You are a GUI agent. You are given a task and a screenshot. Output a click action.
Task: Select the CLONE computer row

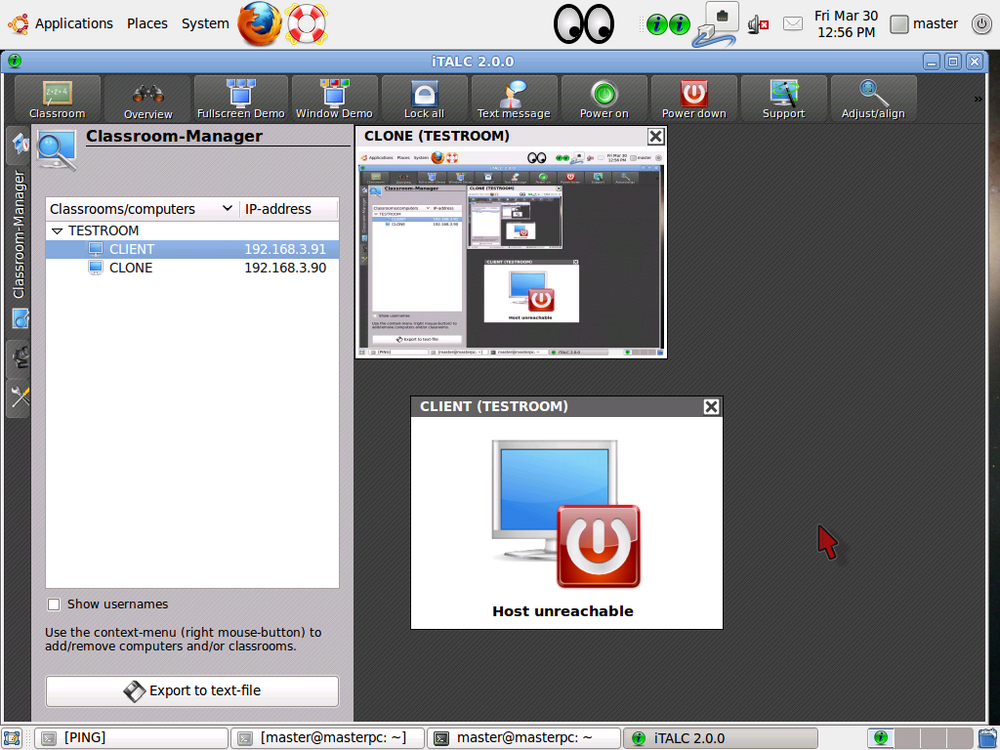point(192,268)
